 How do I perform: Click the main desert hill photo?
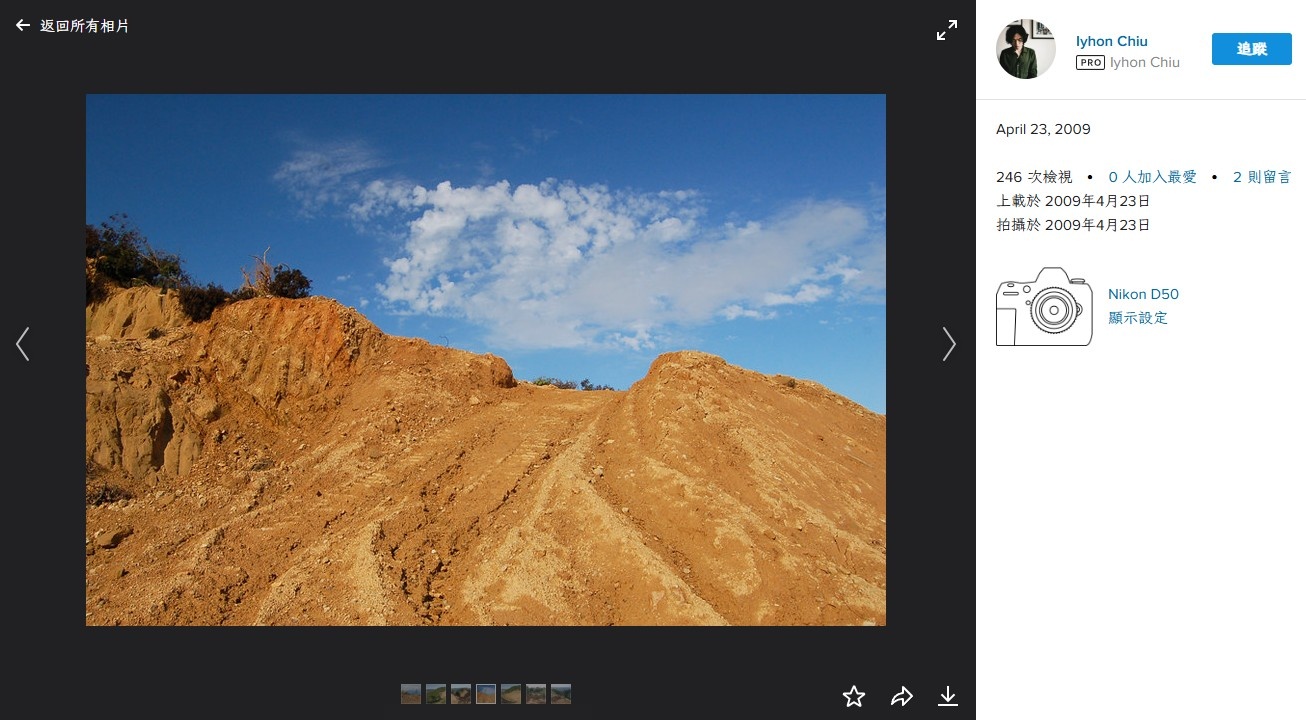pyautogui.click(x=486, y=360)
